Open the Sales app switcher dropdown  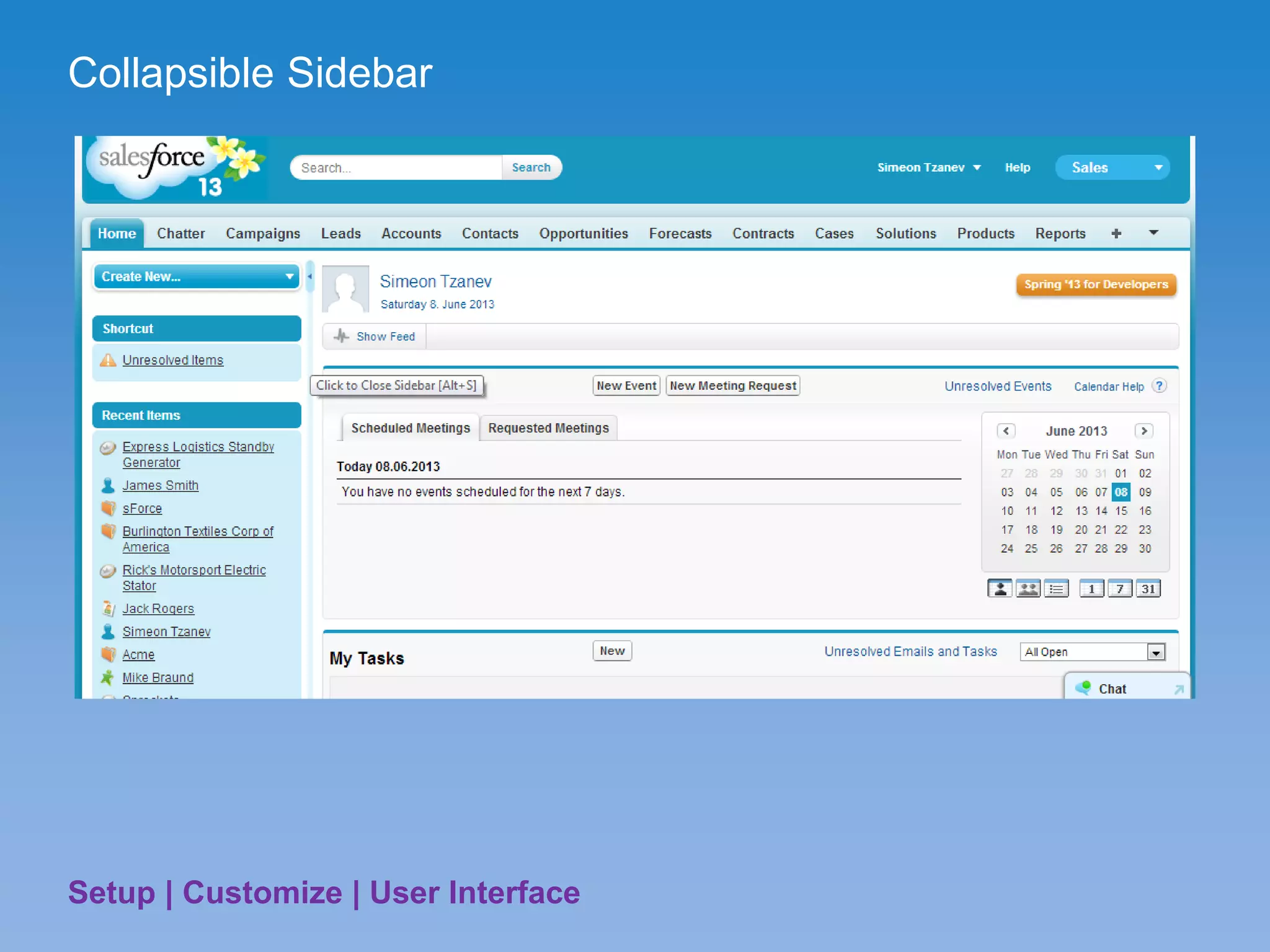[x=1112, y=167]
